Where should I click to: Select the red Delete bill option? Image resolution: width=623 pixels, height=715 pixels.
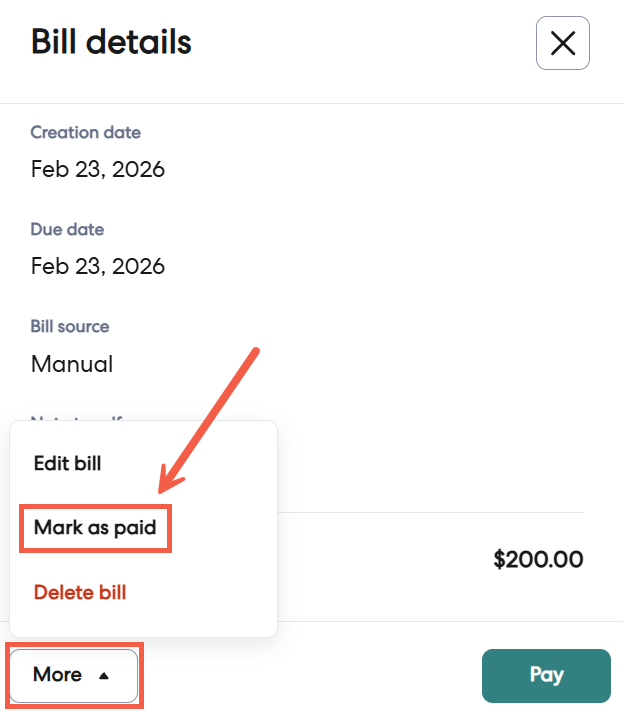click(80, 592)
